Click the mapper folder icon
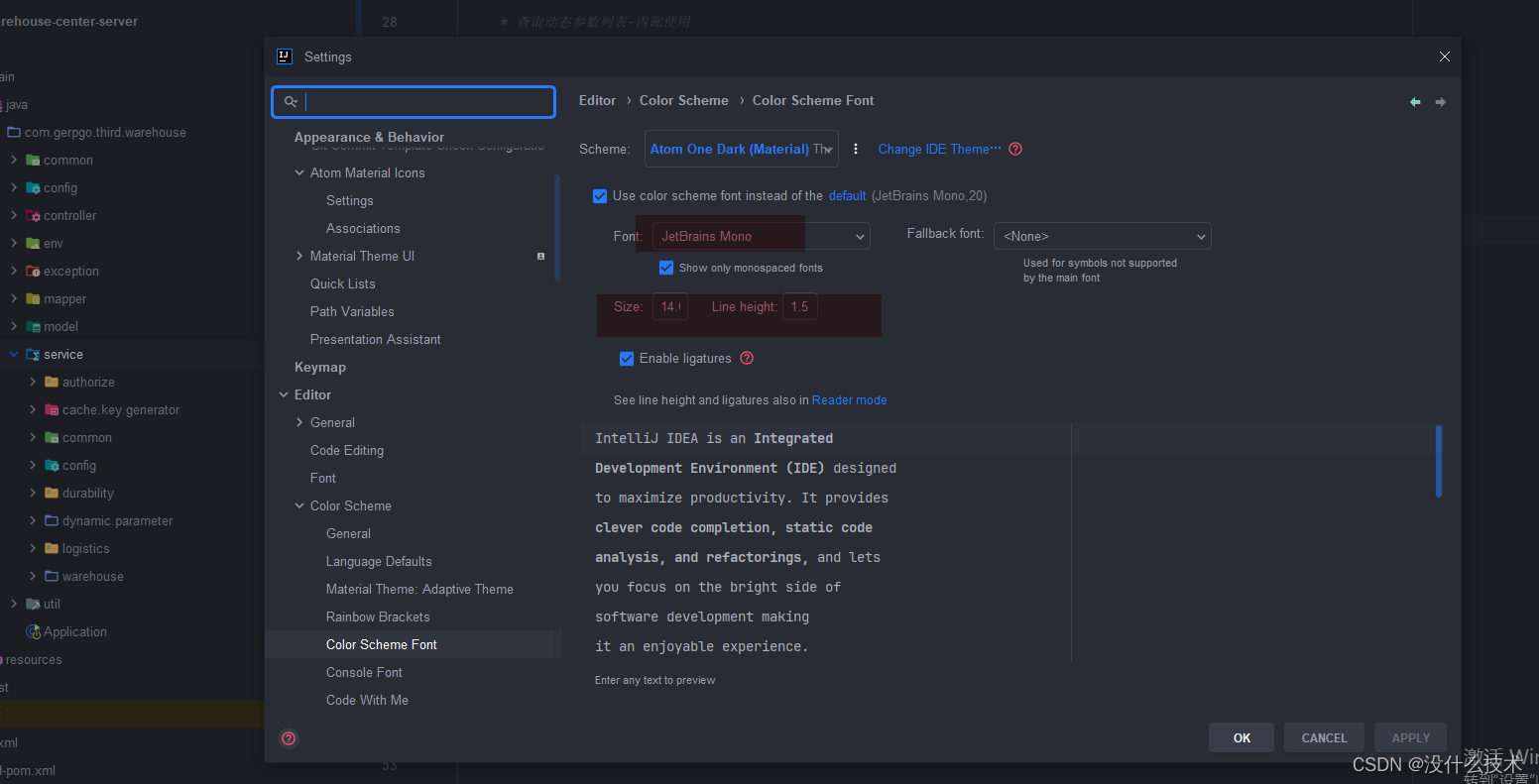This screenshot has width=1539, height=784. coord(33,298)
